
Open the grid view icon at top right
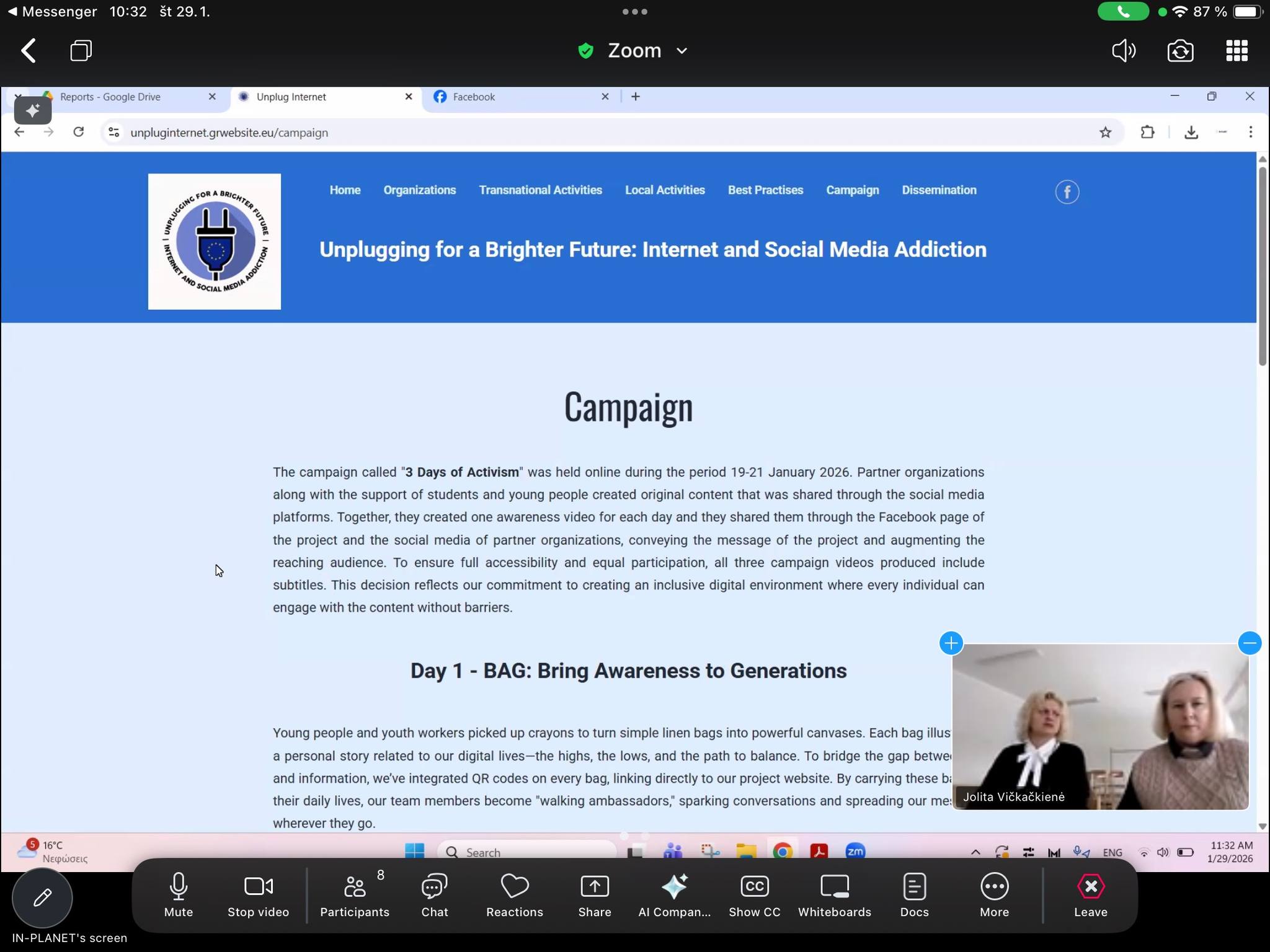click(1237, 51)
